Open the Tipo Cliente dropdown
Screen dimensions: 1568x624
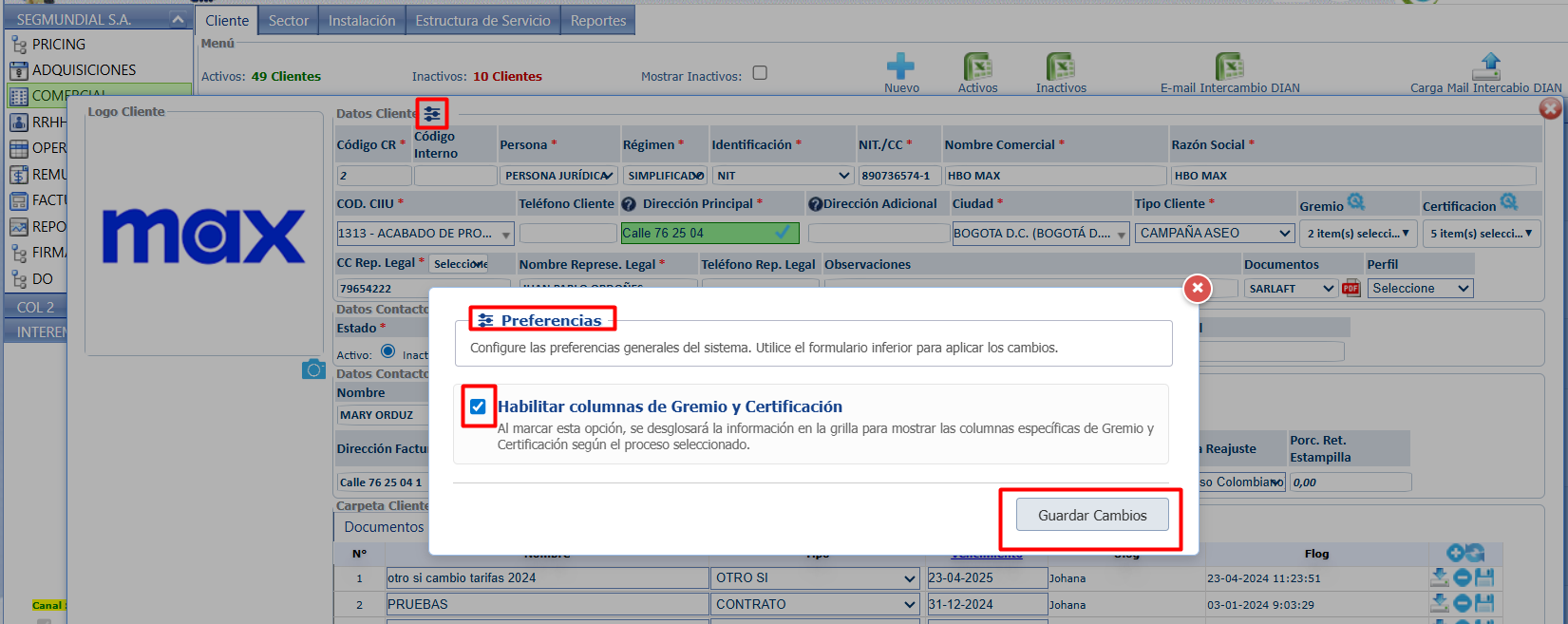point(1215,233)
